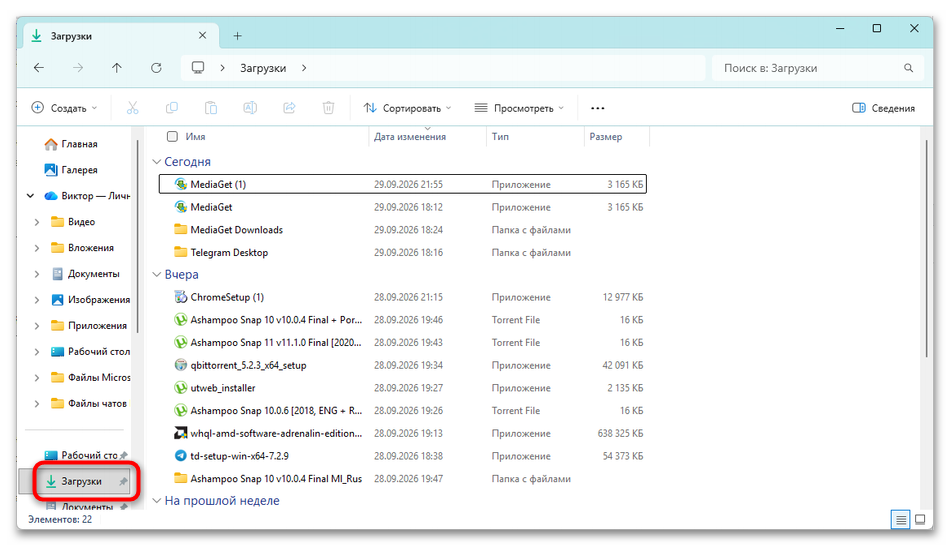This screenshot has width=950, height=546.
Task: Go back with the left arrow button
Action: pos(39,68)
